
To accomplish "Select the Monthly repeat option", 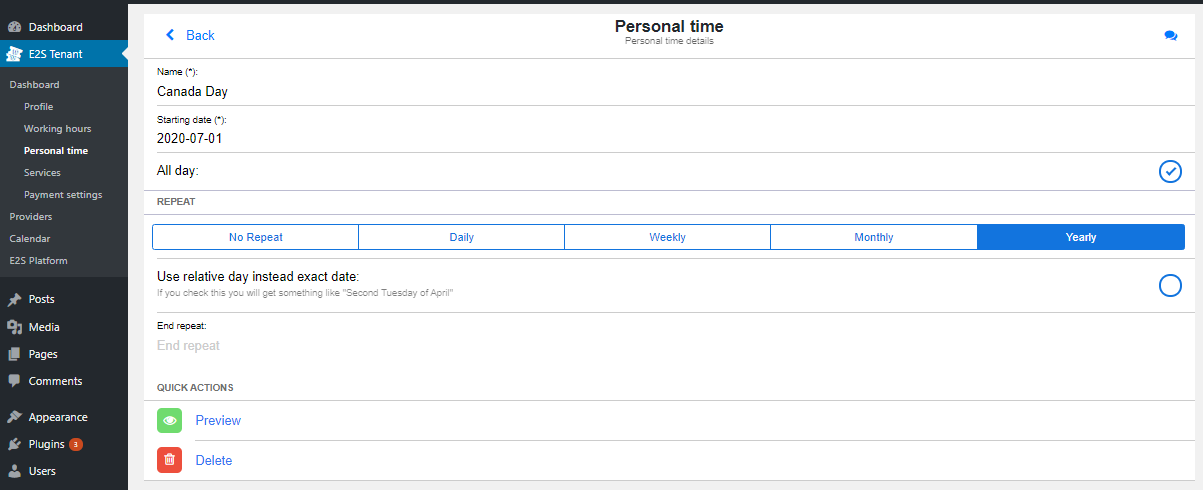I will coord(874,237).
